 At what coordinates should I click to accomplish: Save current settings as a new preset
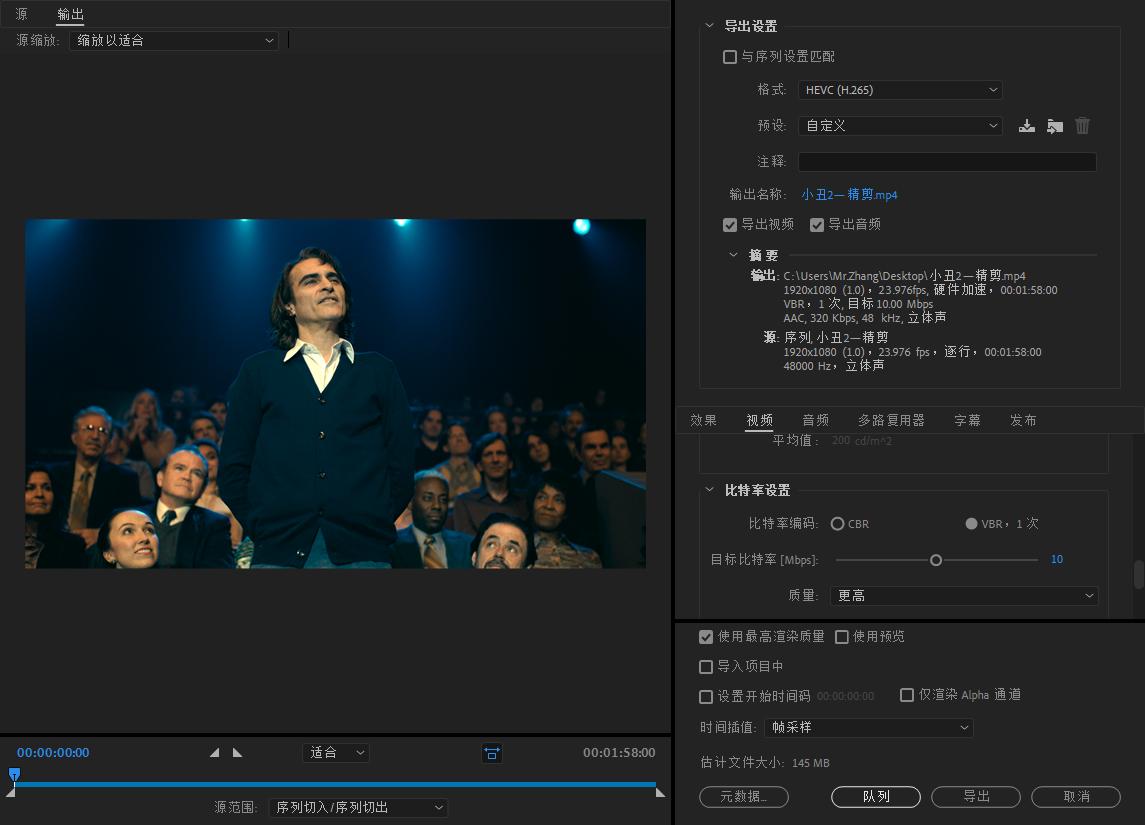point(1026,126)
